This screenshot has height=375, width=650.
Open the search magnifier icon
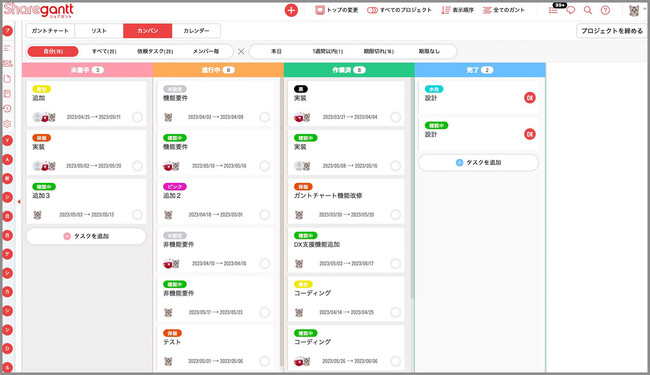pyautogui.click(x=588, y=10)
